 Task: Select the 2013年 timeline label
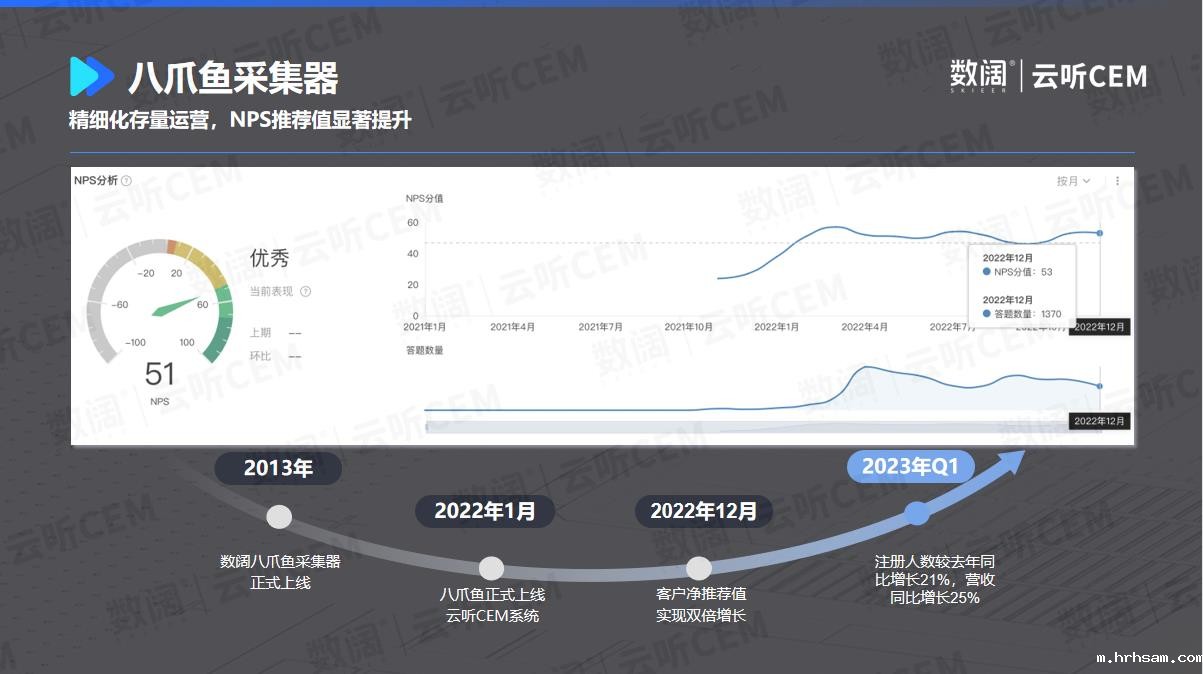pos(279,468)
